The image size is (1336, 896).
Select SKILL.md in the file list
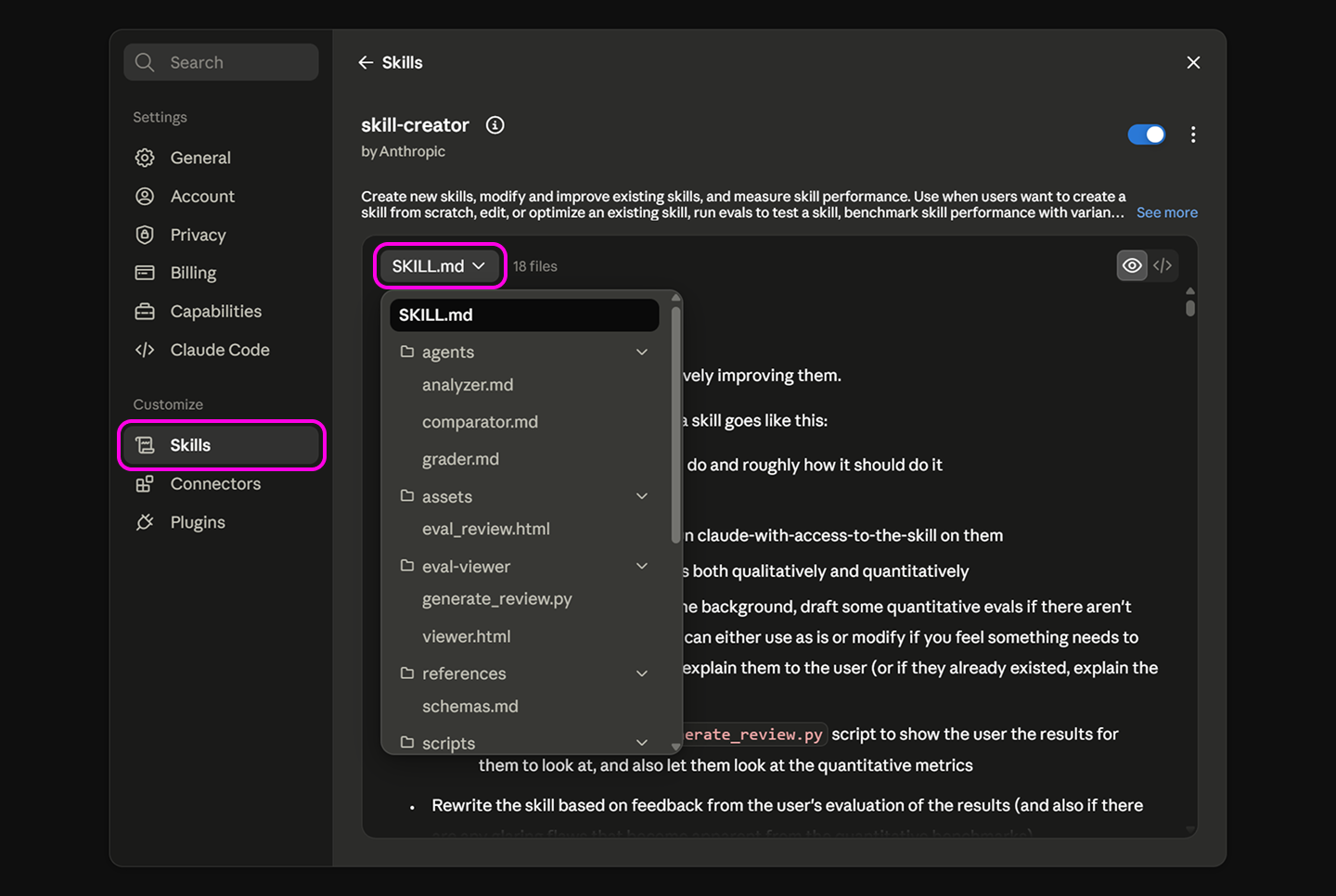[524, 314]
